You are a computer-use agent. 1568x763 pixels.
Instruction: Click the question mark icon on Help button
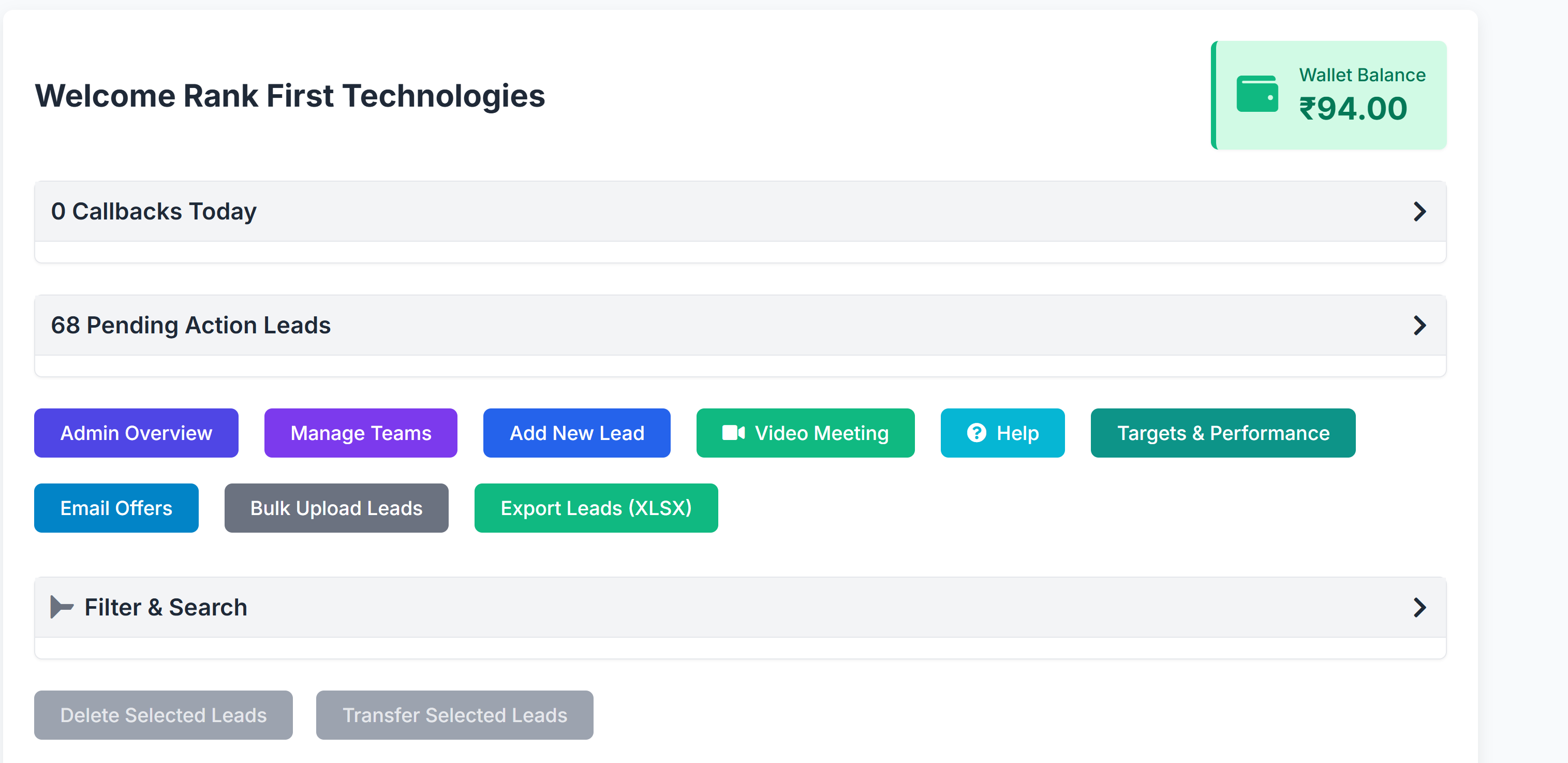[x=977, y=433]
